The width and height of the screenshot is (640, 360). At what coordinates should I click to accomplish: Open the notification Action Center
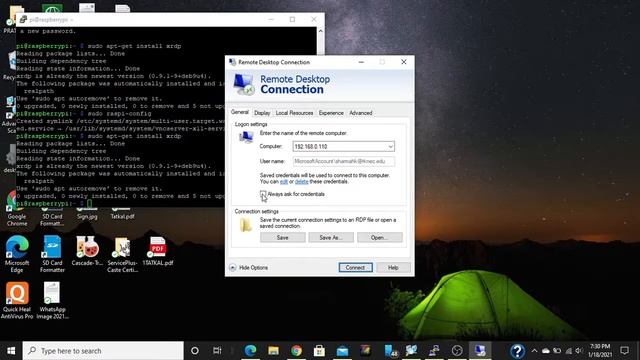(624, 351)
